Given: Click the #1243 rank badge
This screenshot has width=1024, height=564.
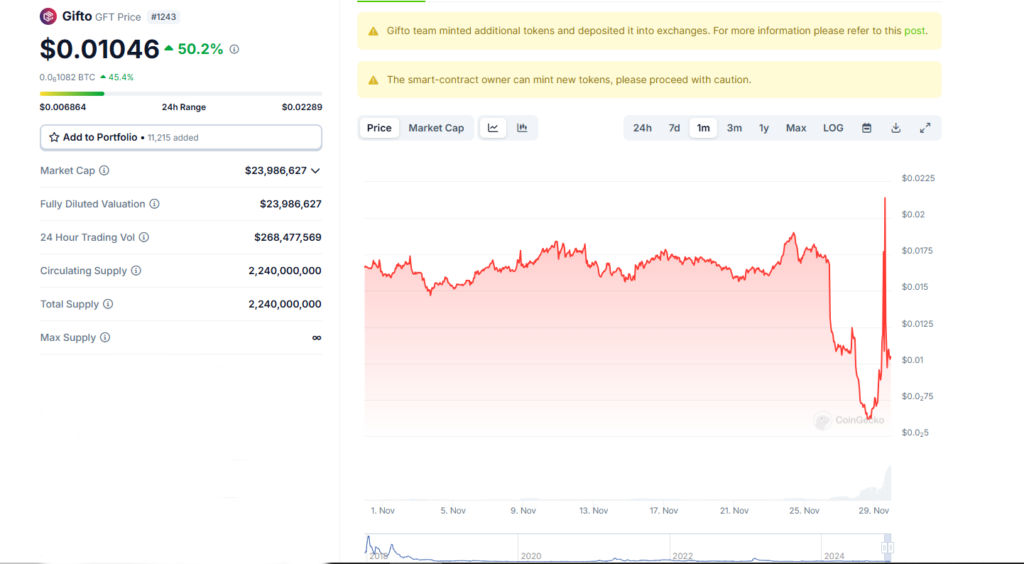Looking at the screenshot, I should pyautogui.click(x=163, y=17).
